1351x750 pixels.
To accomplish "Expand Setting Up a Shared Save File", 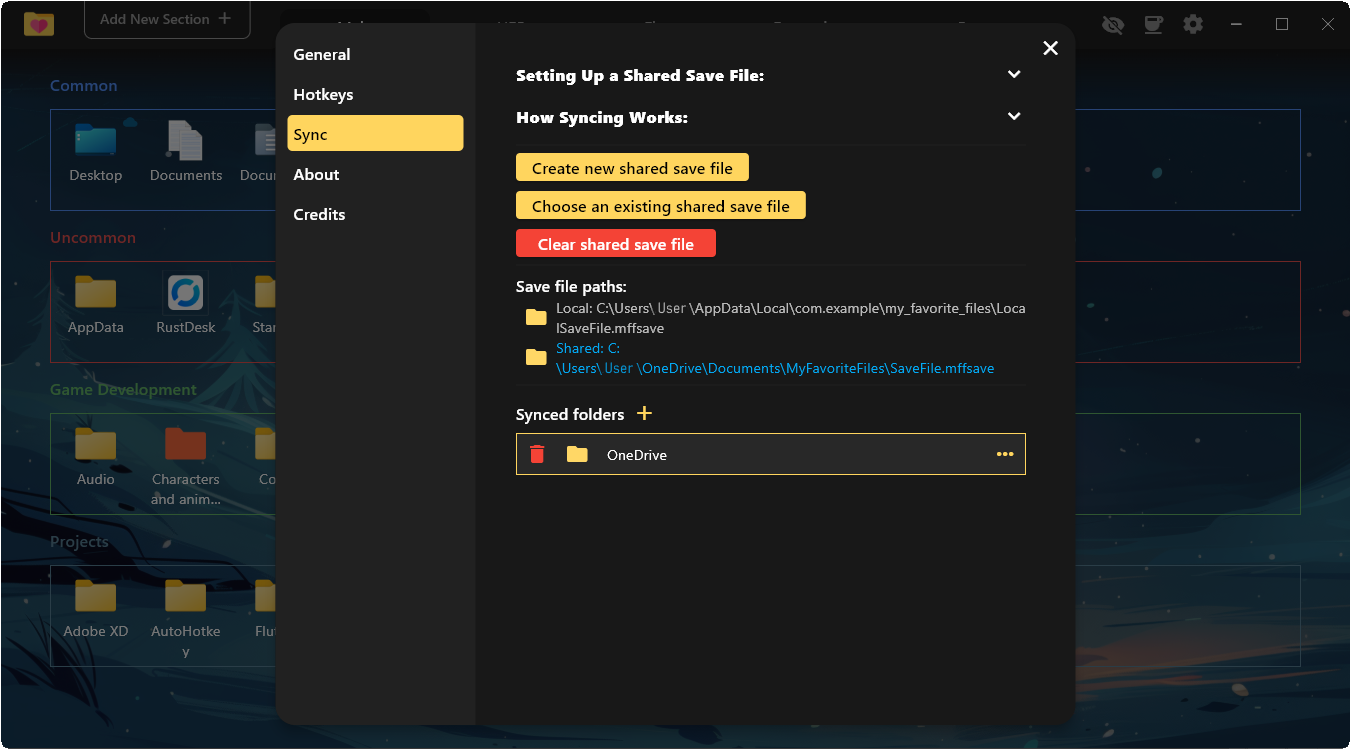I will pos(1014,75).
